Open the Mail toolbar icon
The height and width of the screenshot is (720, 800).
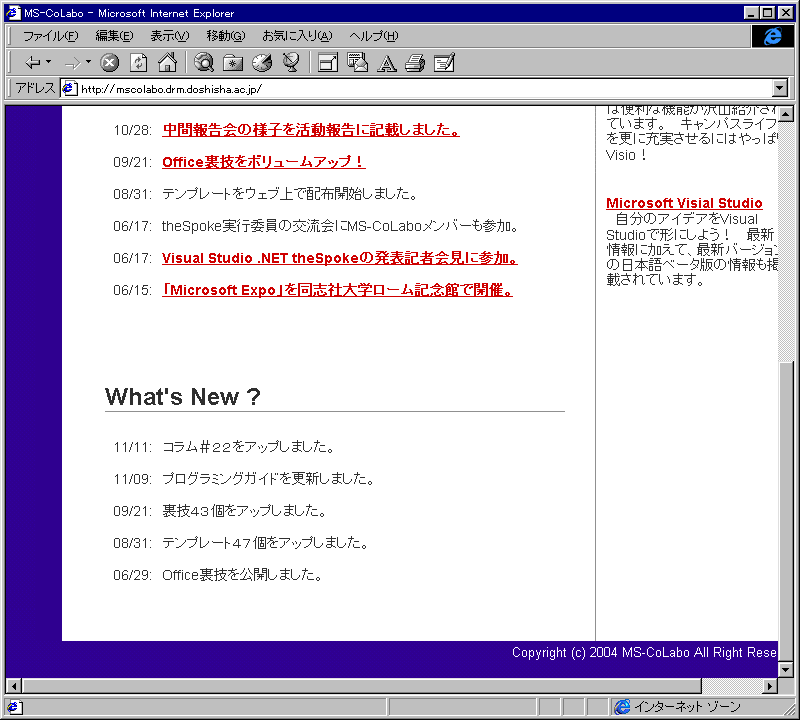357,63
